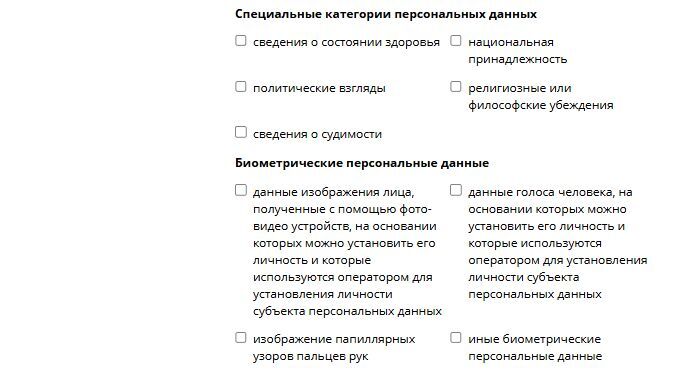Click the label text 'политические взгляды'
680x375 pixels.
(x=319, y=88)
